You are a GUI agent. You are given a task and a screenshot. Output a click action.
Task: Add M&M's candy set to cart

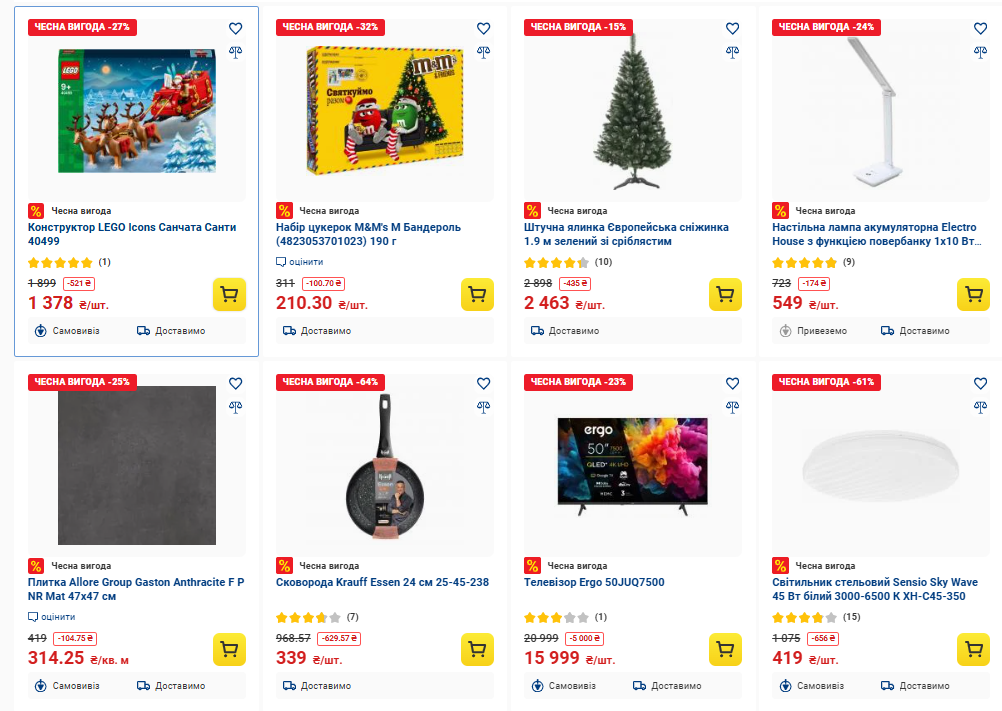(477, 295)
